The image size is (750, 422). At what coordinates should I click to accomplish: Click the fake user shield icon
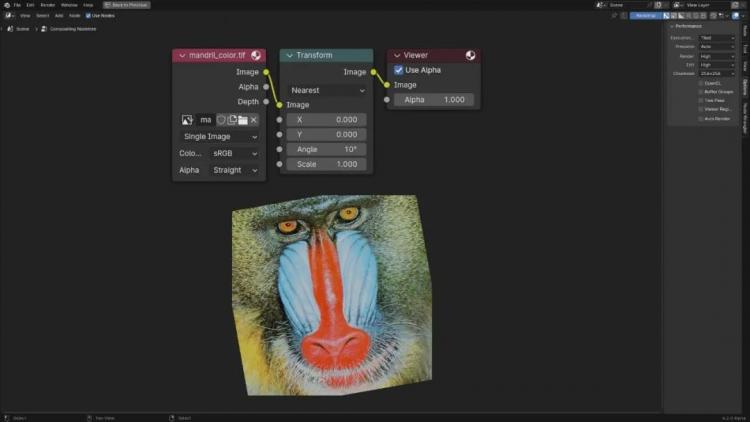coord(221,120)
